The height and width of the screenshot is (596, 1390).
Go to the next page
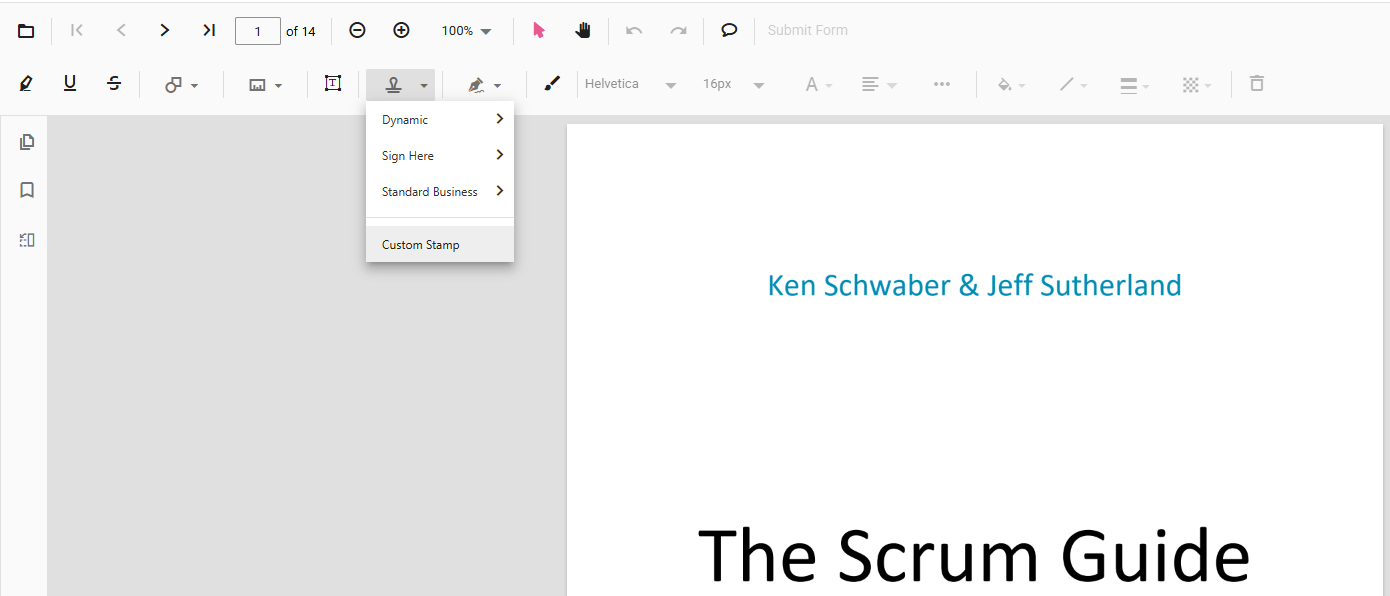point(165,30)
